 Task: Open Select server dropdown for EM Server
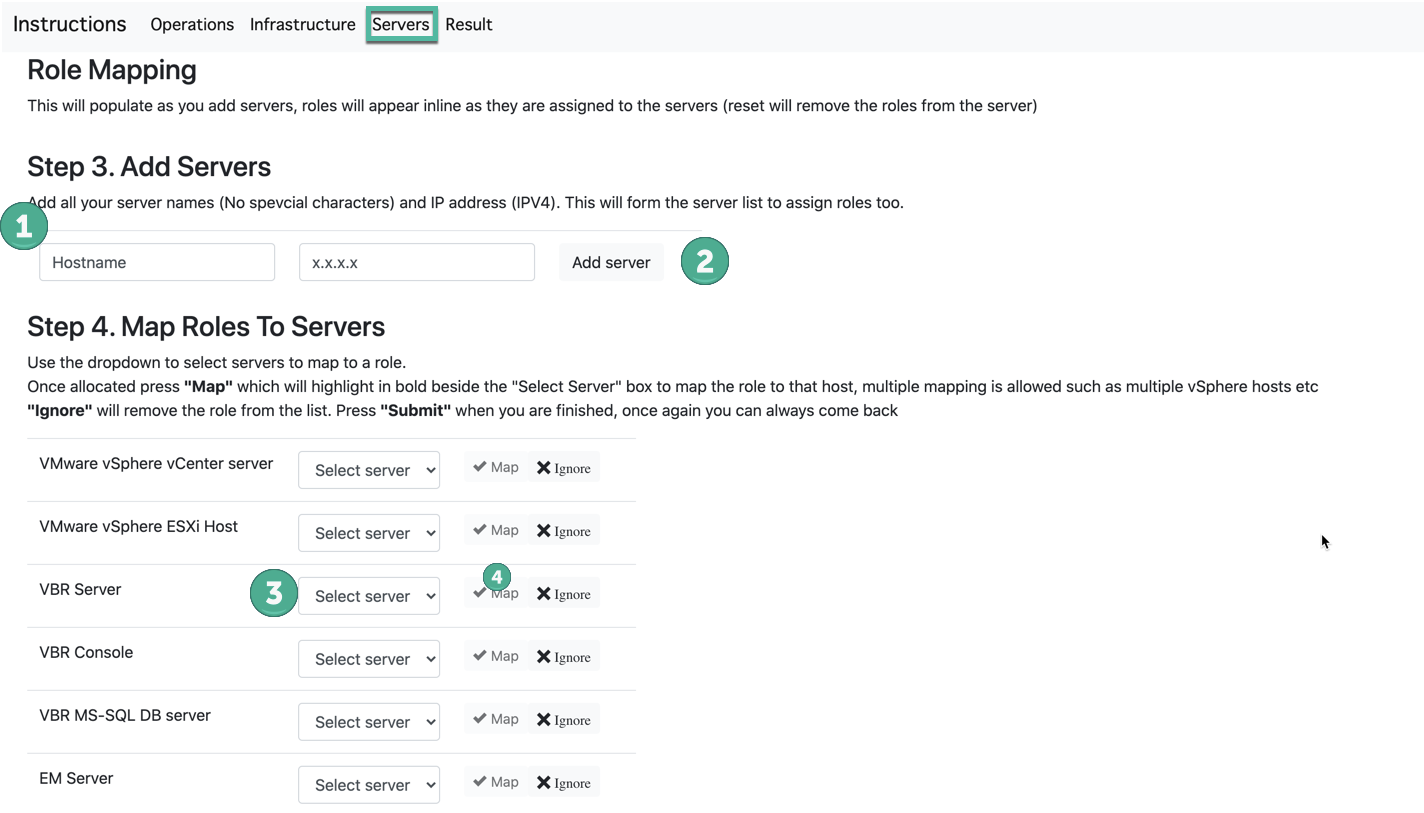tap(369, 785)
